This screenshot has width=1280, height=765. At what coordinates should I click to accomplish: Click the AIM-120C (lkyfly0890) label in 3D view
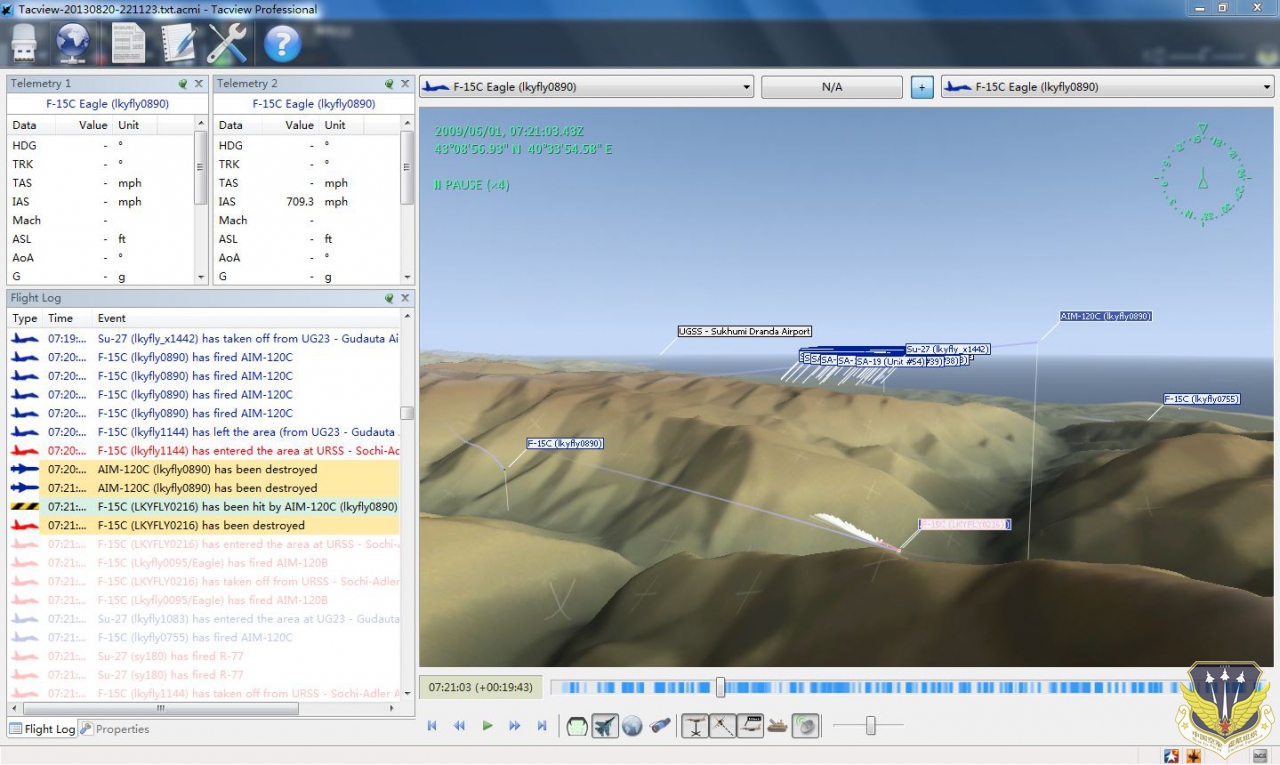1106,316
